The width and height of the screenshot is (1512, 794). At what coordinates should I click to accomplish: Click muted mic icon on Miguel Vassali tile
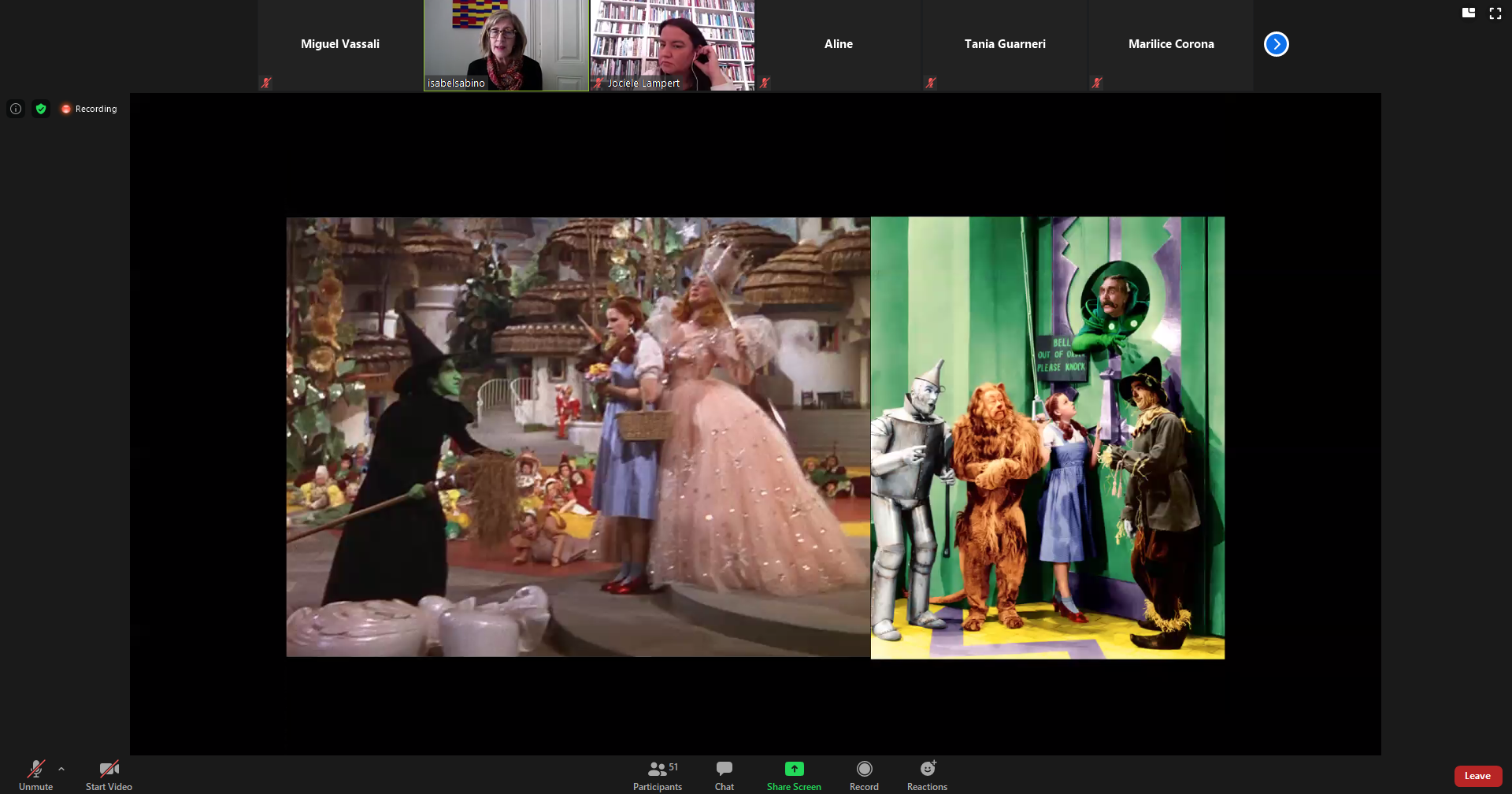point(266,83)
